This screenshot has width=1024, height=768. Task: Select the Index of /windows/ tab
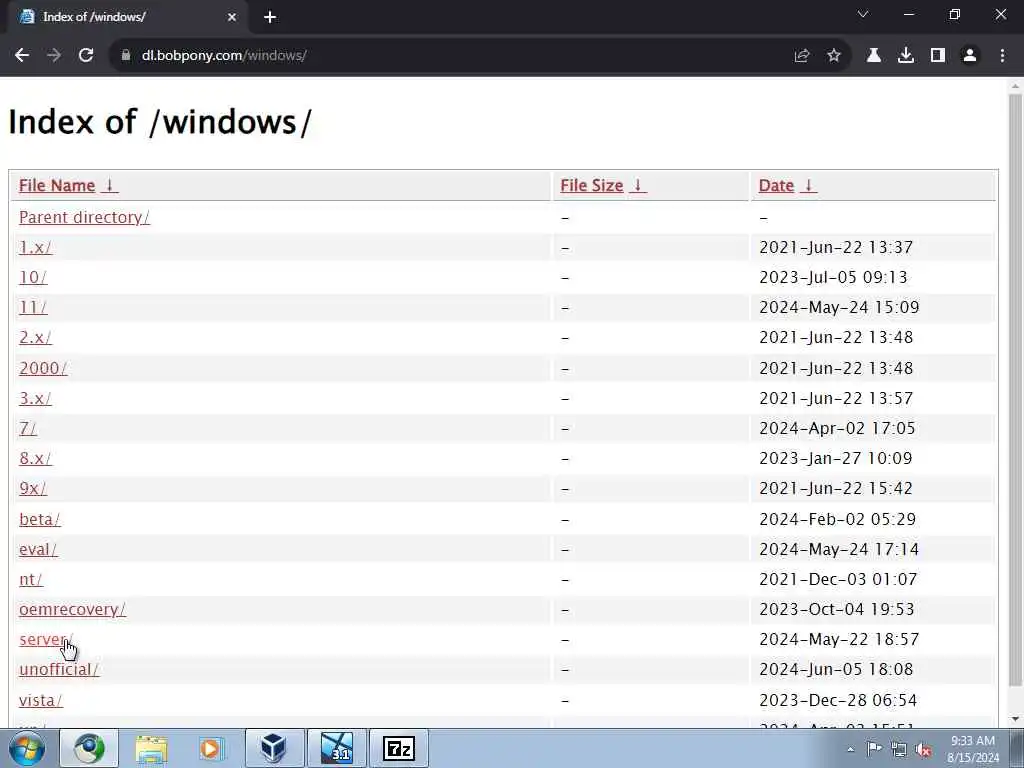coord(127,17)
